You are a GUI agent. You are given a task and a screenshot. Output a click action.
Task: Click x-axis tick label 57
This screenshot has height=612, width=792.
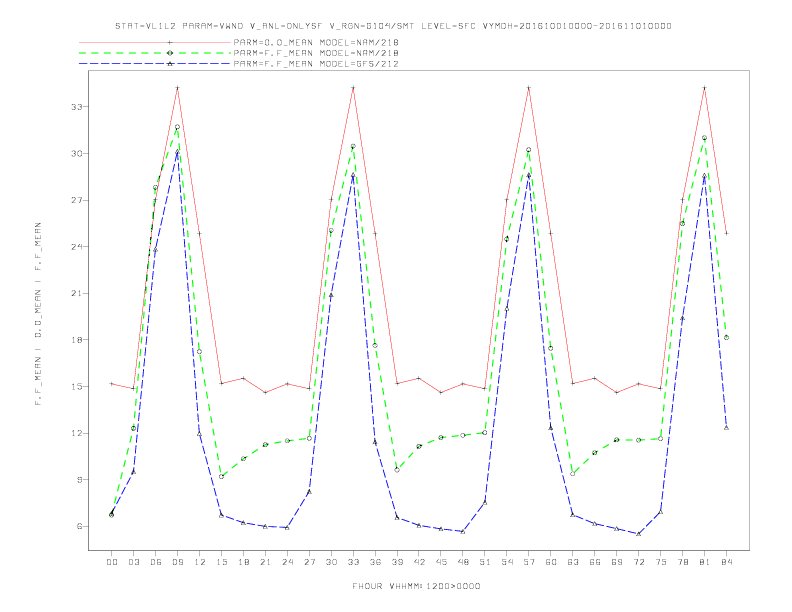[x=529, y=562]
